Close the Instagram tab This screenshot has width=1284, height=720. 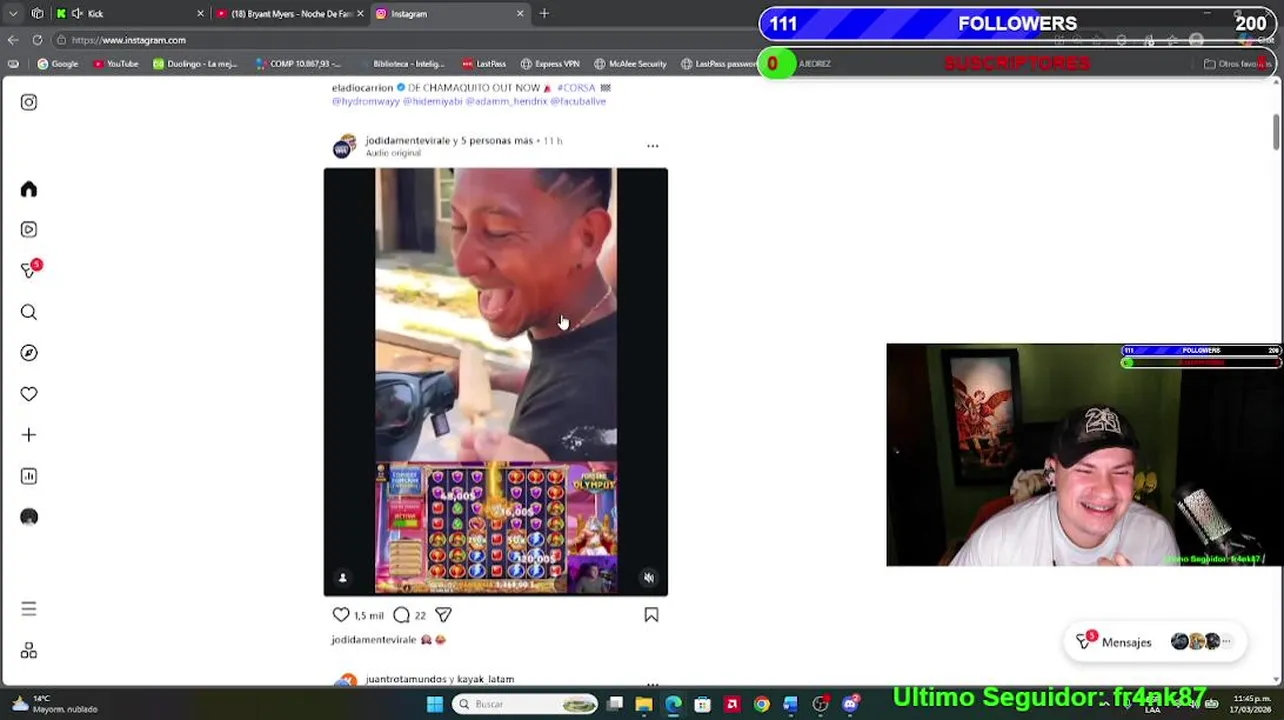tap(520, 14)
